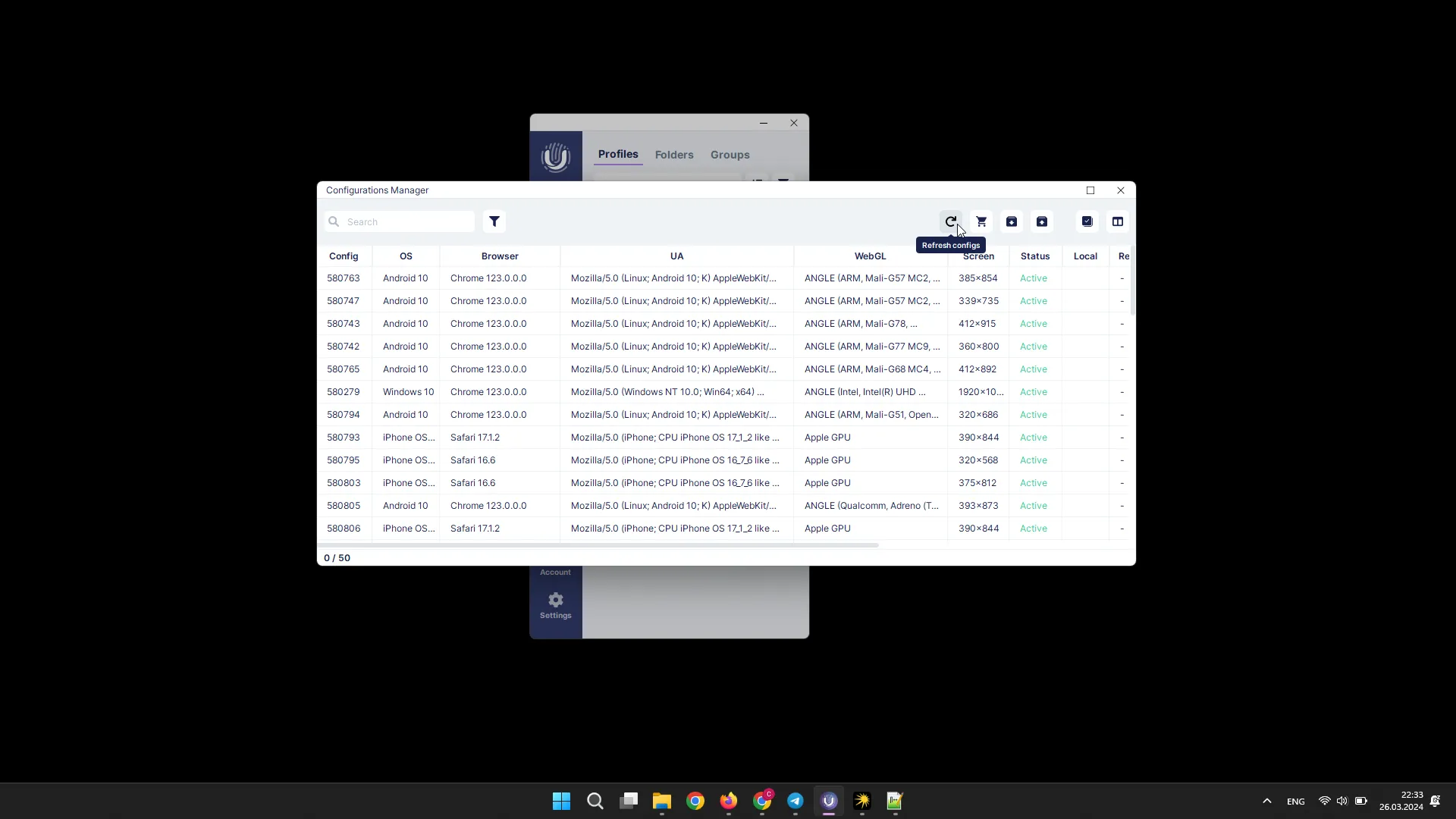Click the add new config icon
Screen dimensions: 1456x819
[981, 221]
